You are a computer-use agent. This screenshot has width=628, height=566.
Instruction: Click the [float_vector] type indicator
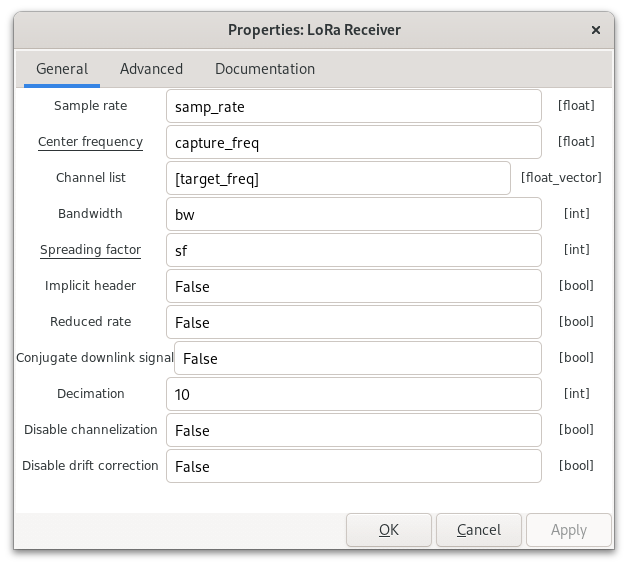point(561,177)
